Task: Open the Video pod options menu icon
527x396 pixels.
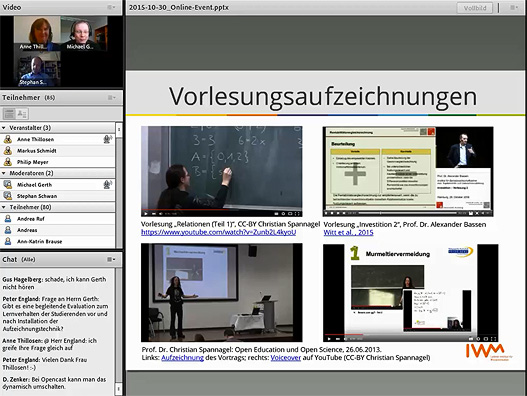Action: click(x=111, y=7)
